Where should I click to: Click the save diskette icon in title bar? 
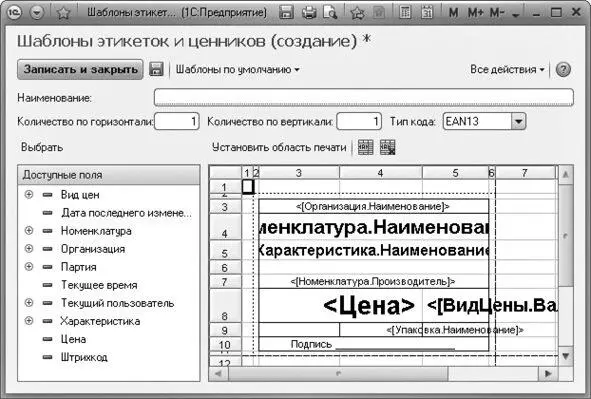(286, 12)
